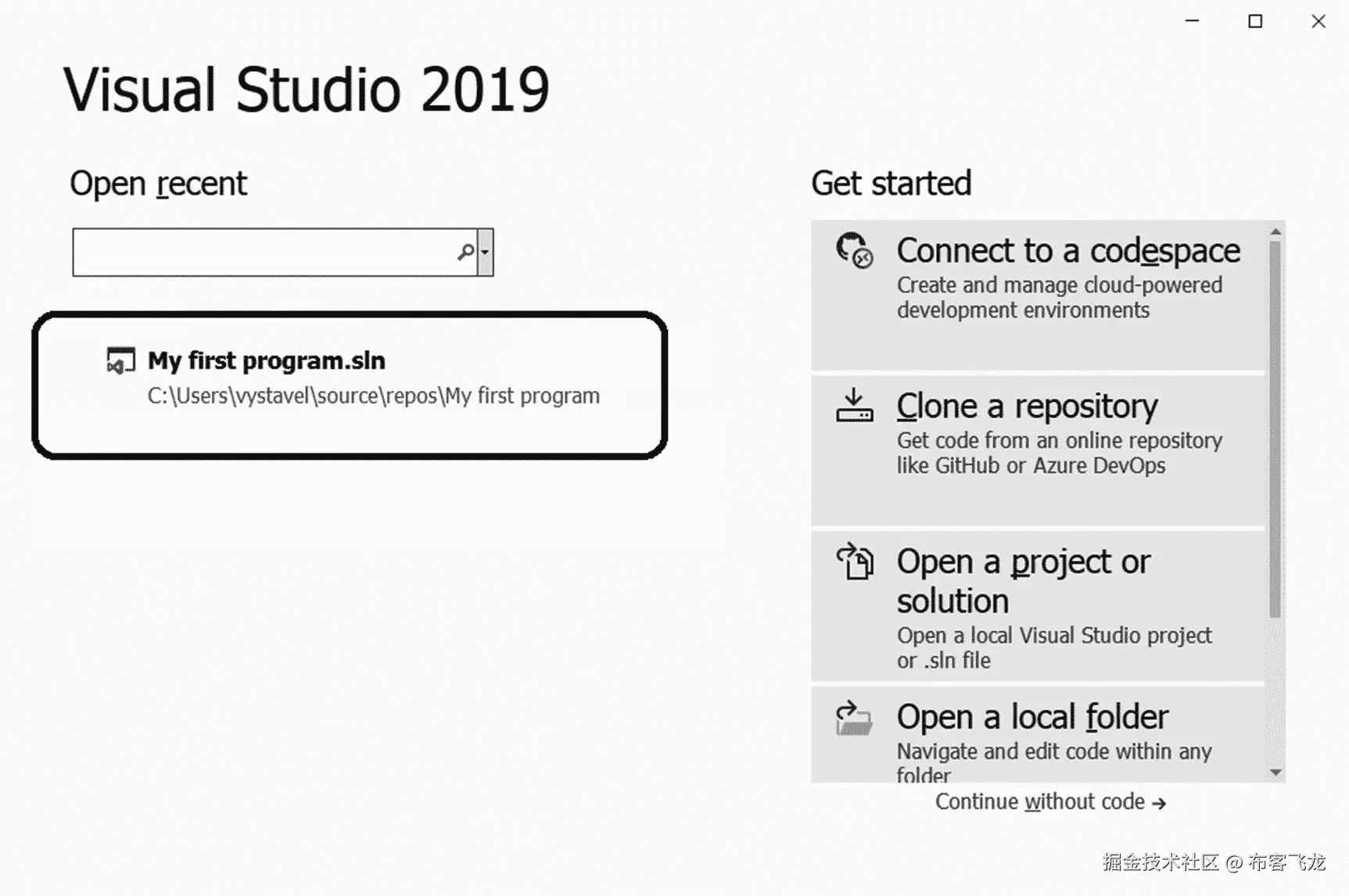1349x896 pixels.
Task: Click the Connect to a codespace icon
Action: [x=854, y=250]
